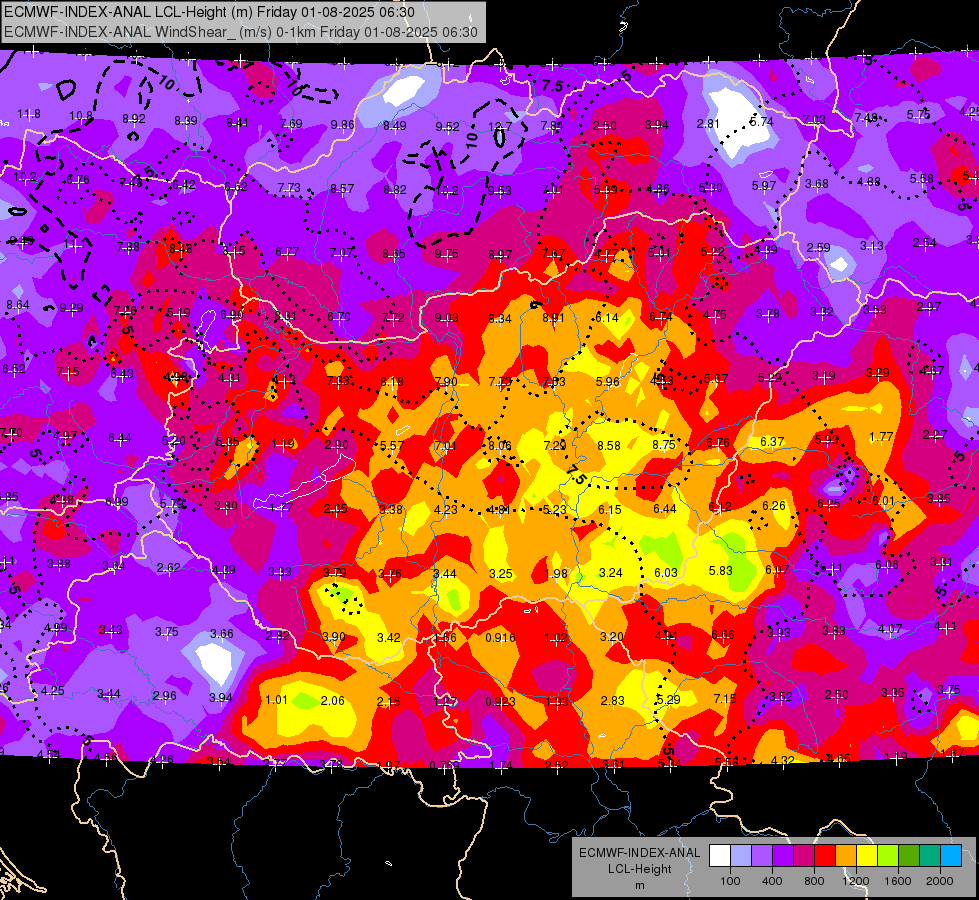Click the wind shear value 3.25

click(x=501, y=573)
